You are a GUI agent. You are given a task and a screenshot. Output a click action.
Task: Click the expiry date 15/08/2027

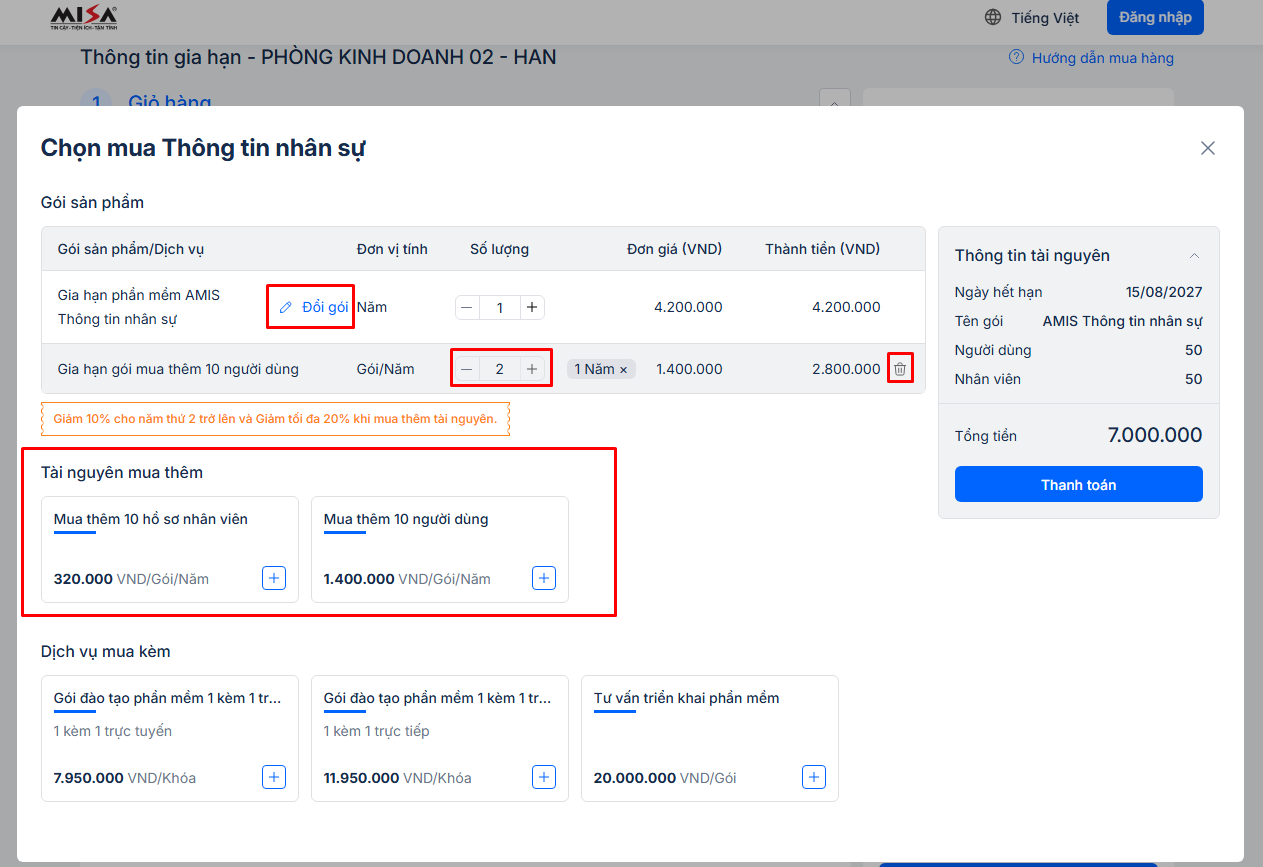[1164, 292]
